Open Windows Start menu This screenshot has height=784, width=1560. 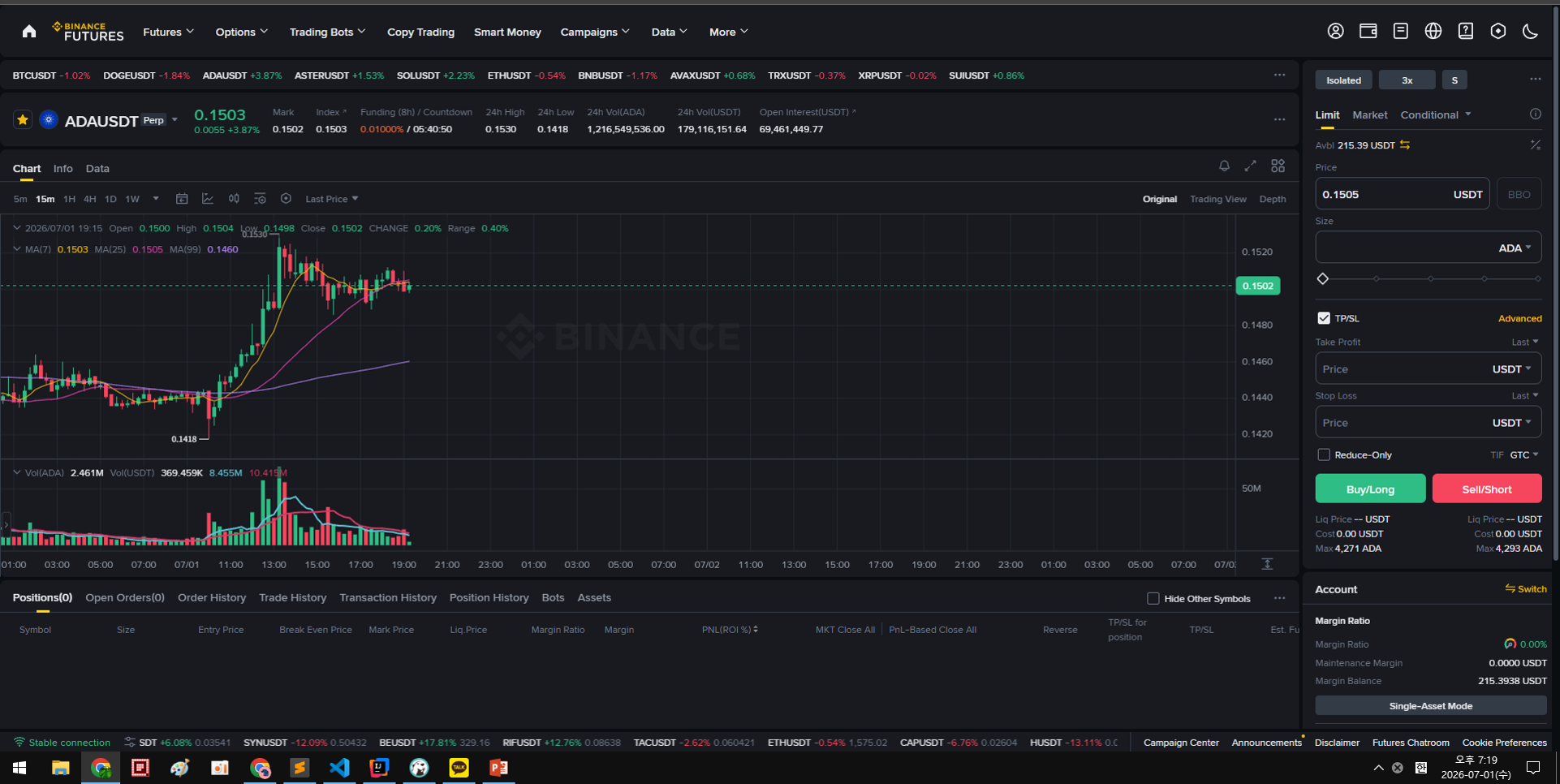[x=19, y=767]
